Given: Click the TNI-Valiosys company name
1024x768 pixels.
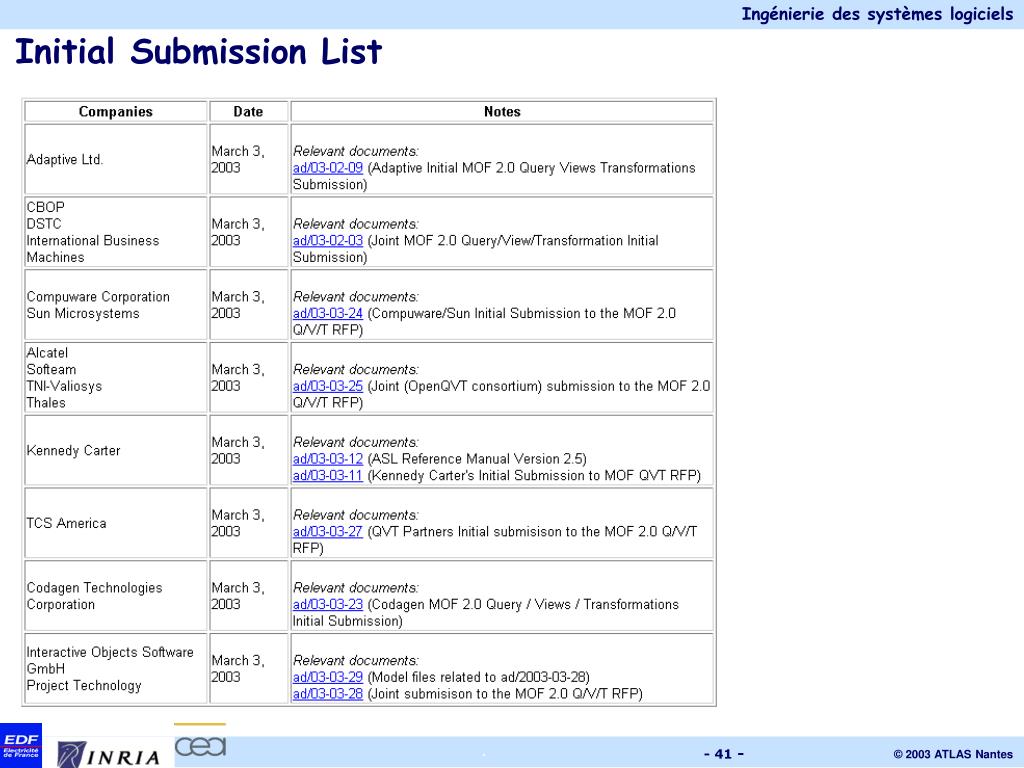Looking at the screenshot, I should [64, 386].
